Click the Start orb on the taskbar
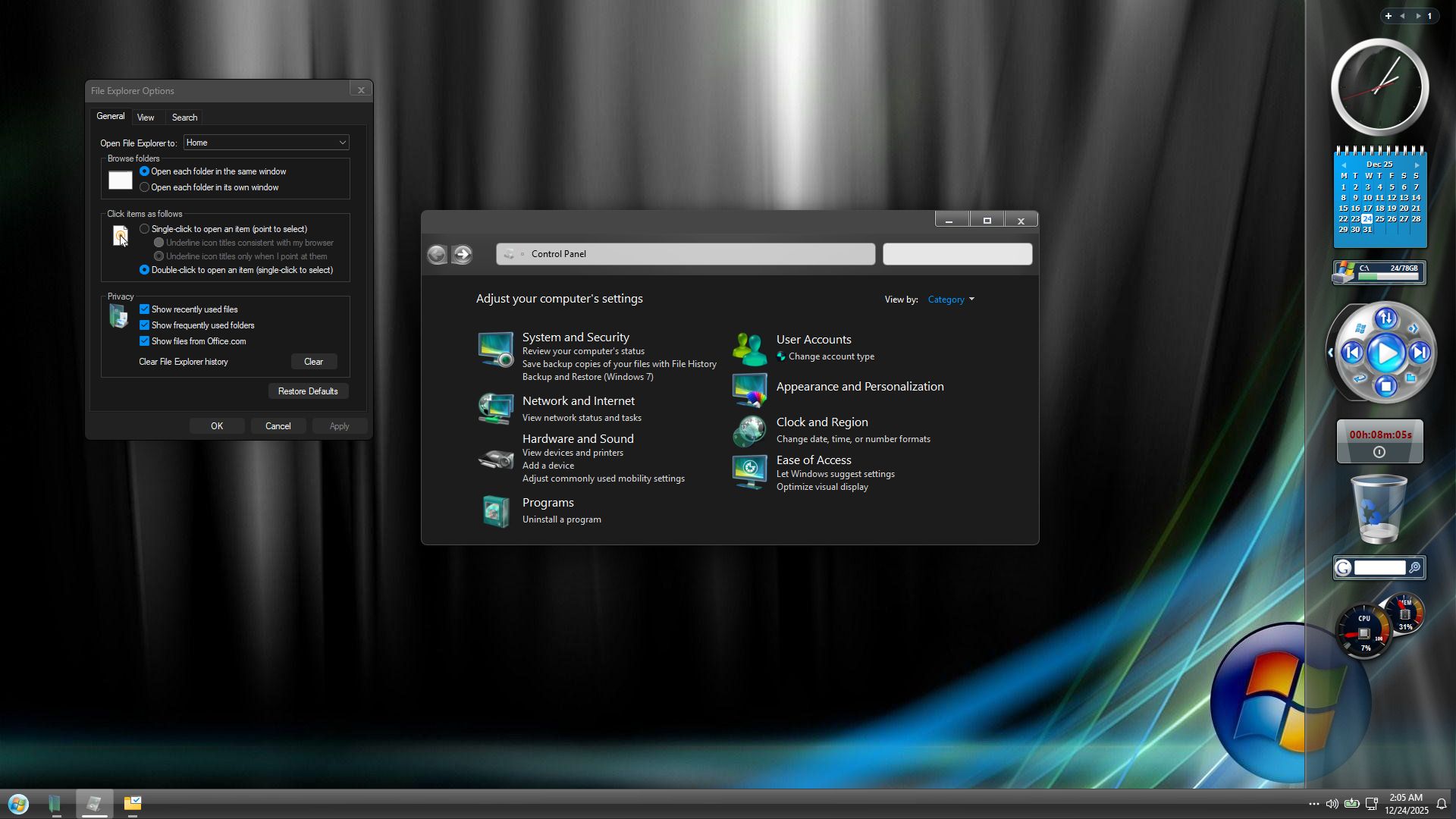 18,804
